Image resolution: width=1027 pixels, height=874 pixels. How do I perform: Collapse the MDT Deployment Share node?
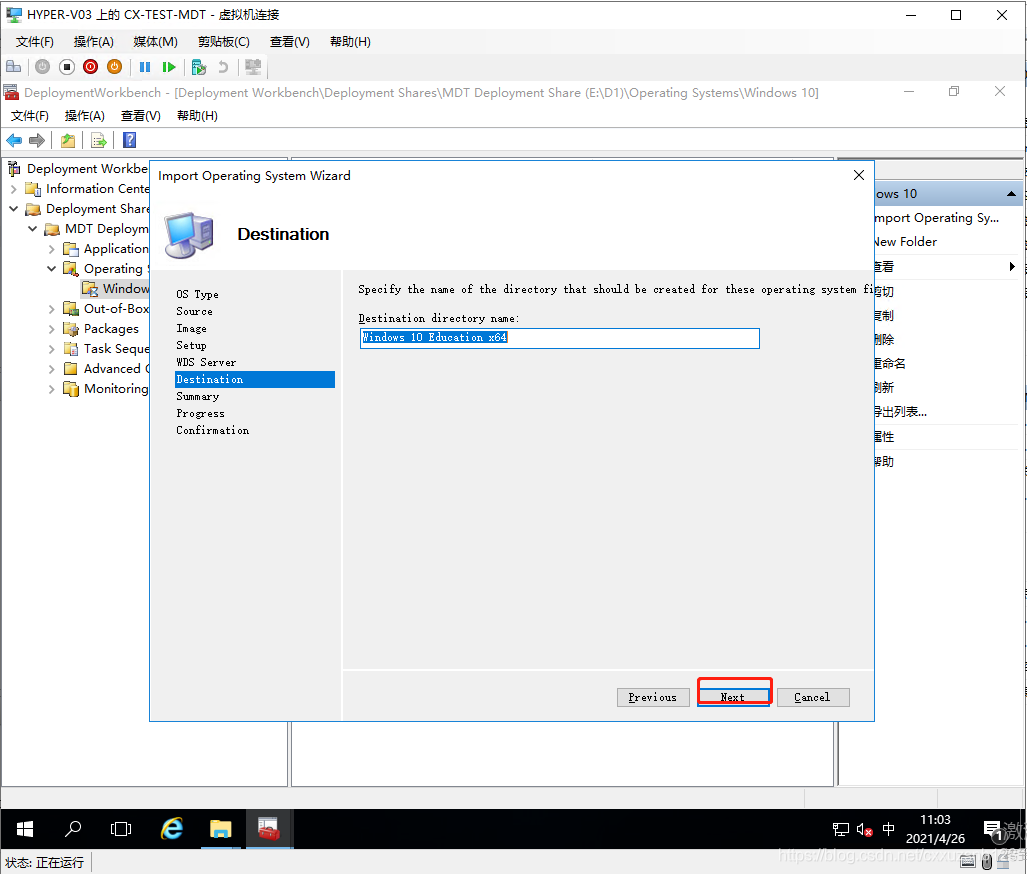point(33,229)
